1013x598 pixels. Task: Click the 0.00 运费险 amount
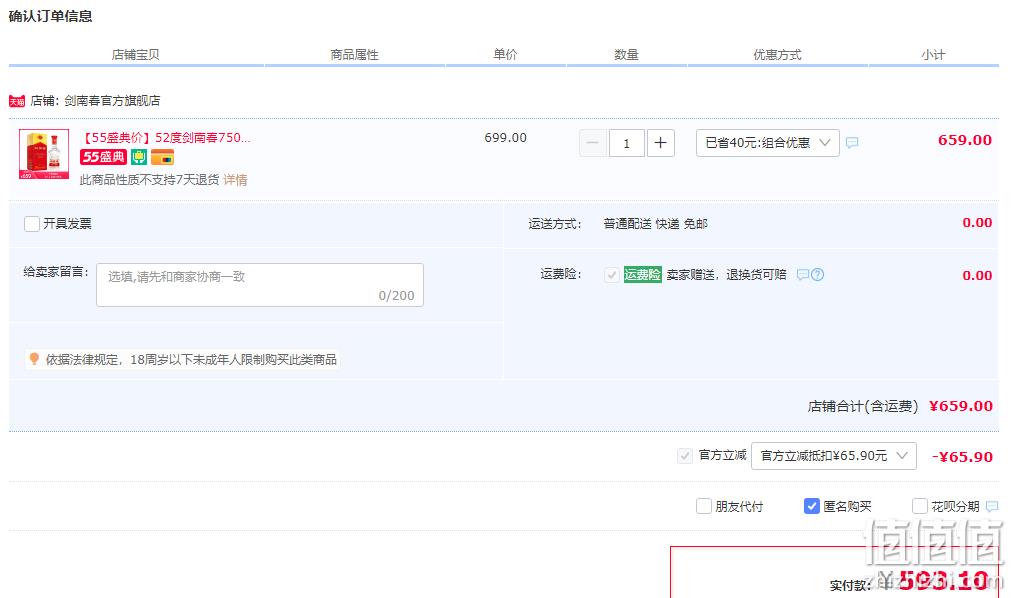click(977, 276)
